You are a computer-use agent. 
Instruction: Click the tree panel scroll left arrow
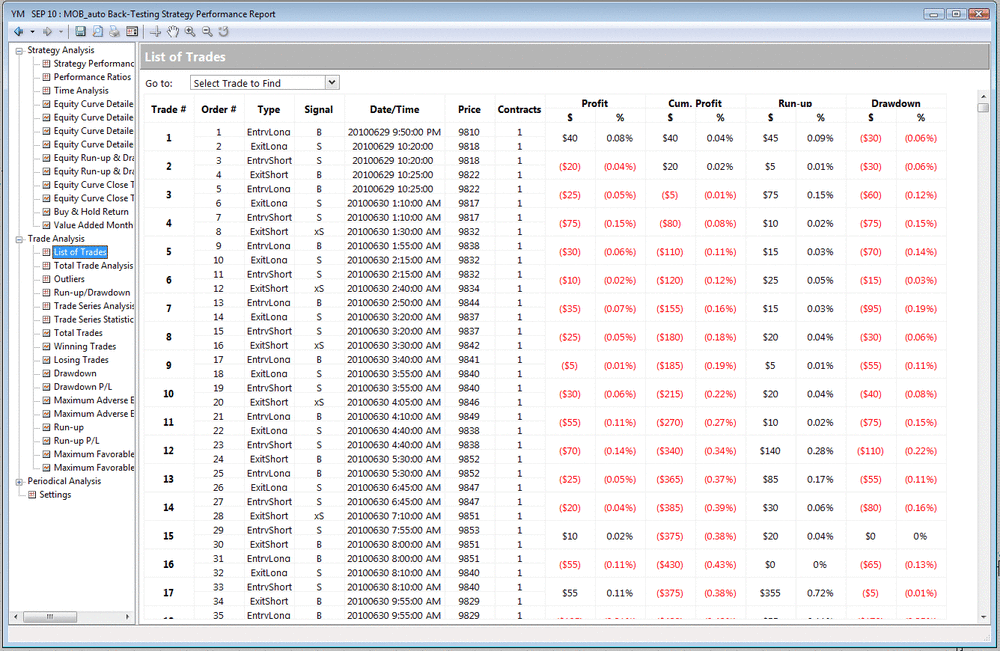[x=16, y=617]
